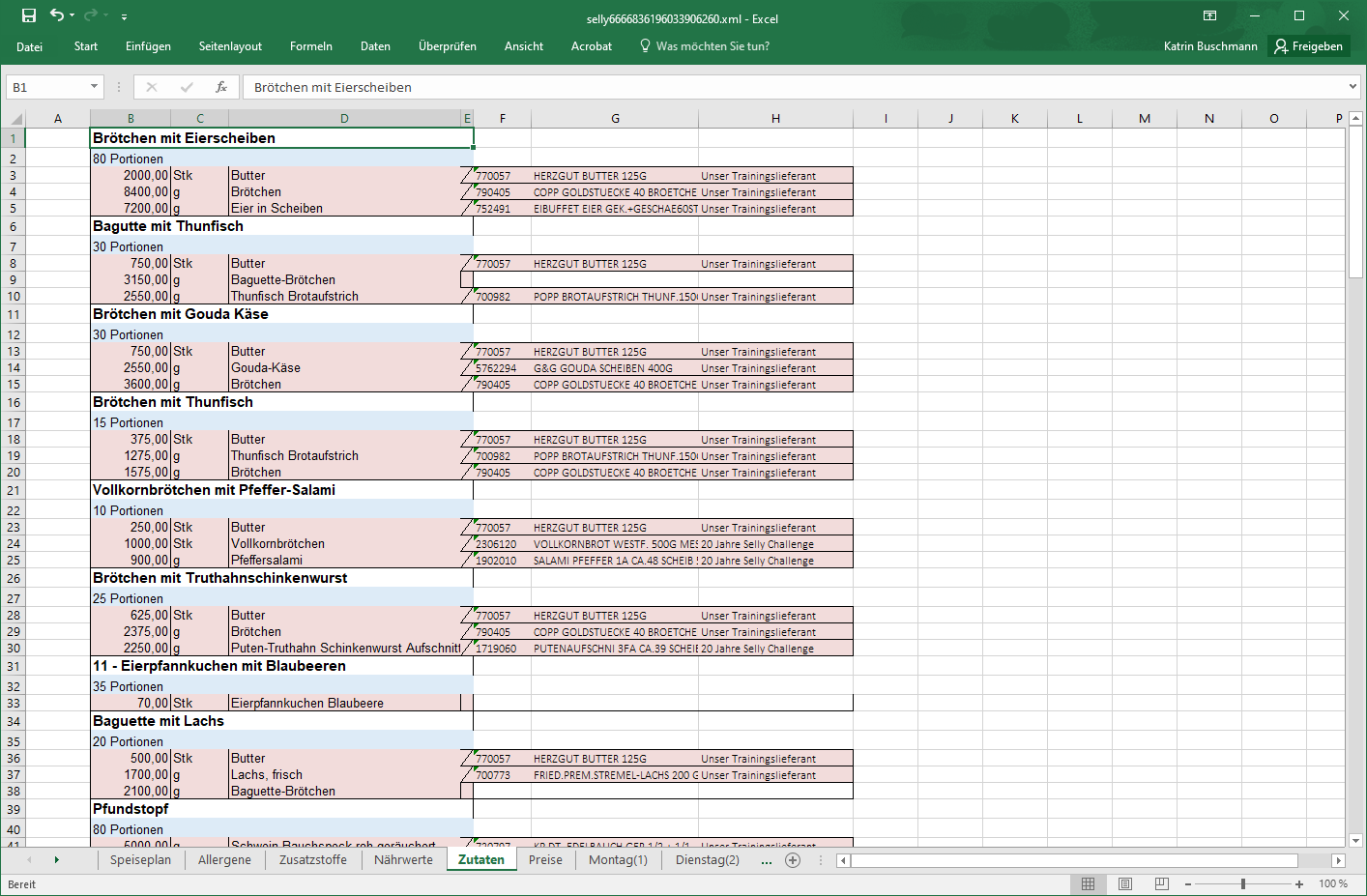Screen dimensions: 1367x896
Task: Add a new sheet with plus icon
Action: point(793,859)
